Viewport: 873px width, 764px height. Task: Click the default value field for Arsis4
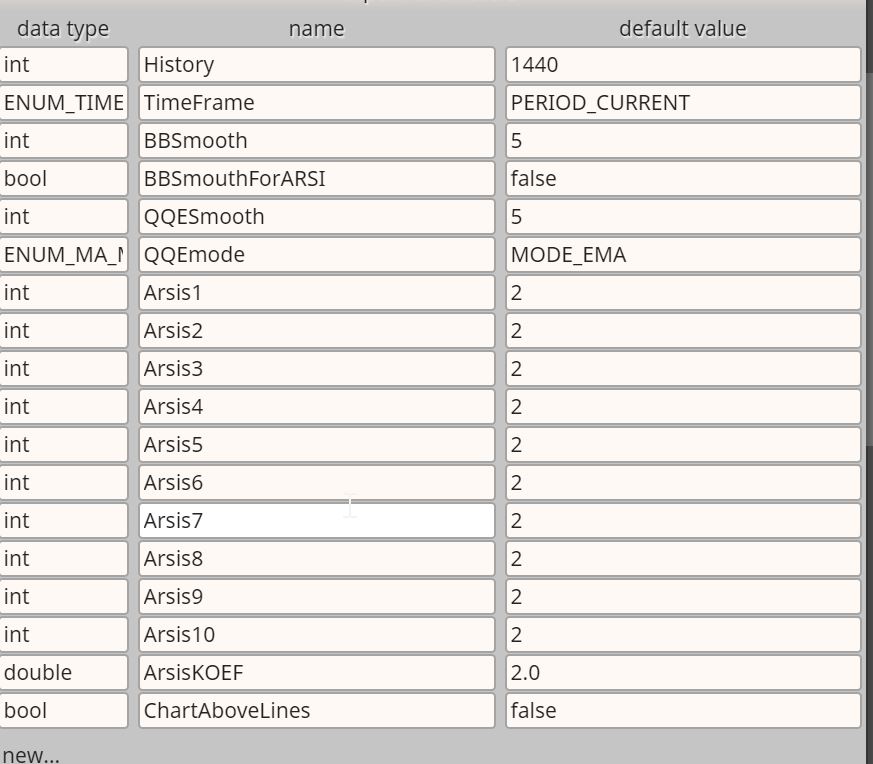[x=683, y=407]
